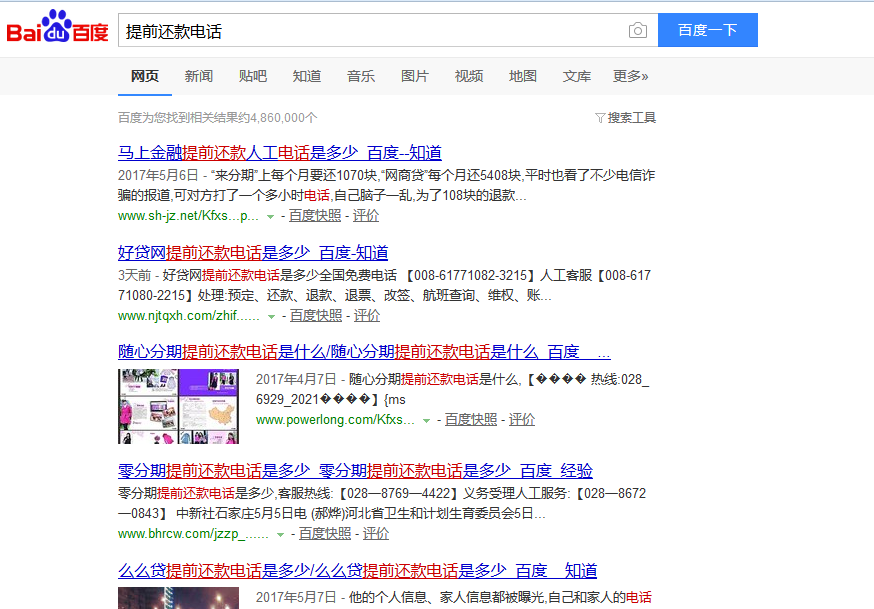874x609 pixels.
Task: Click the www.sh-jz.net/Kfxs URL
Action: coord(188,216)
